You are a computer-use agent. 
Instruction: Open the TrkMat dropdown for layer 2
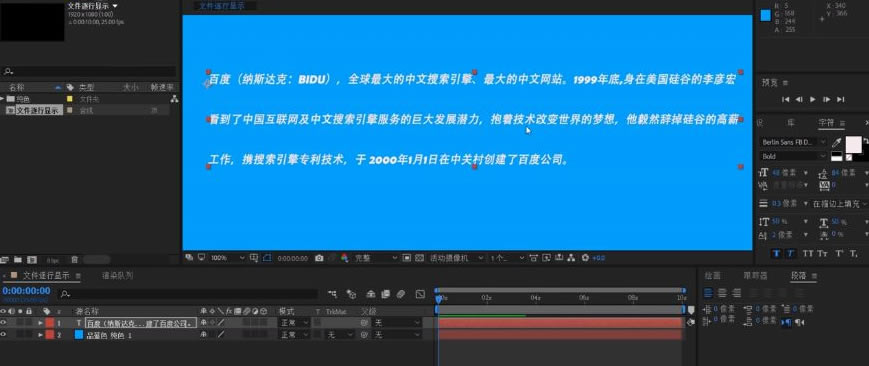pyautogui.click(x=340, y=335)
